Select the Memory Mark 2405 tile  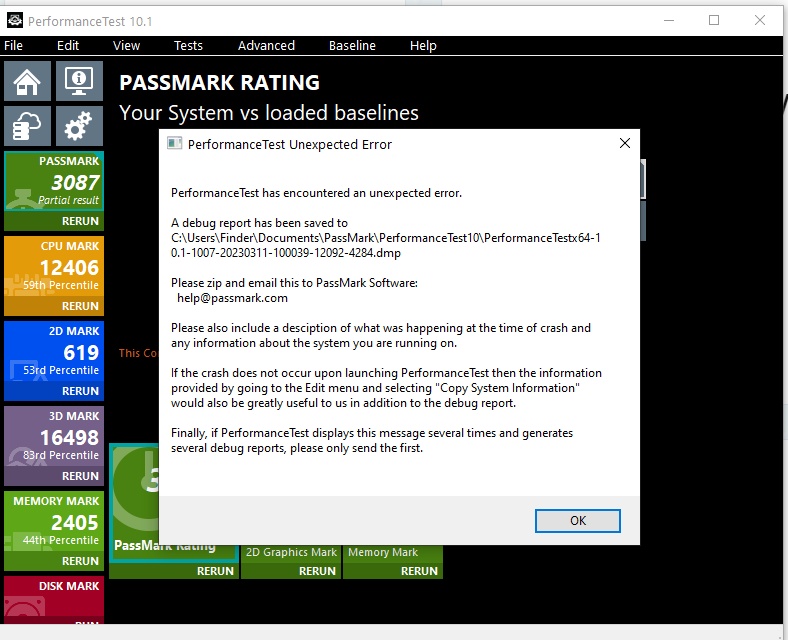coord(54,521)
